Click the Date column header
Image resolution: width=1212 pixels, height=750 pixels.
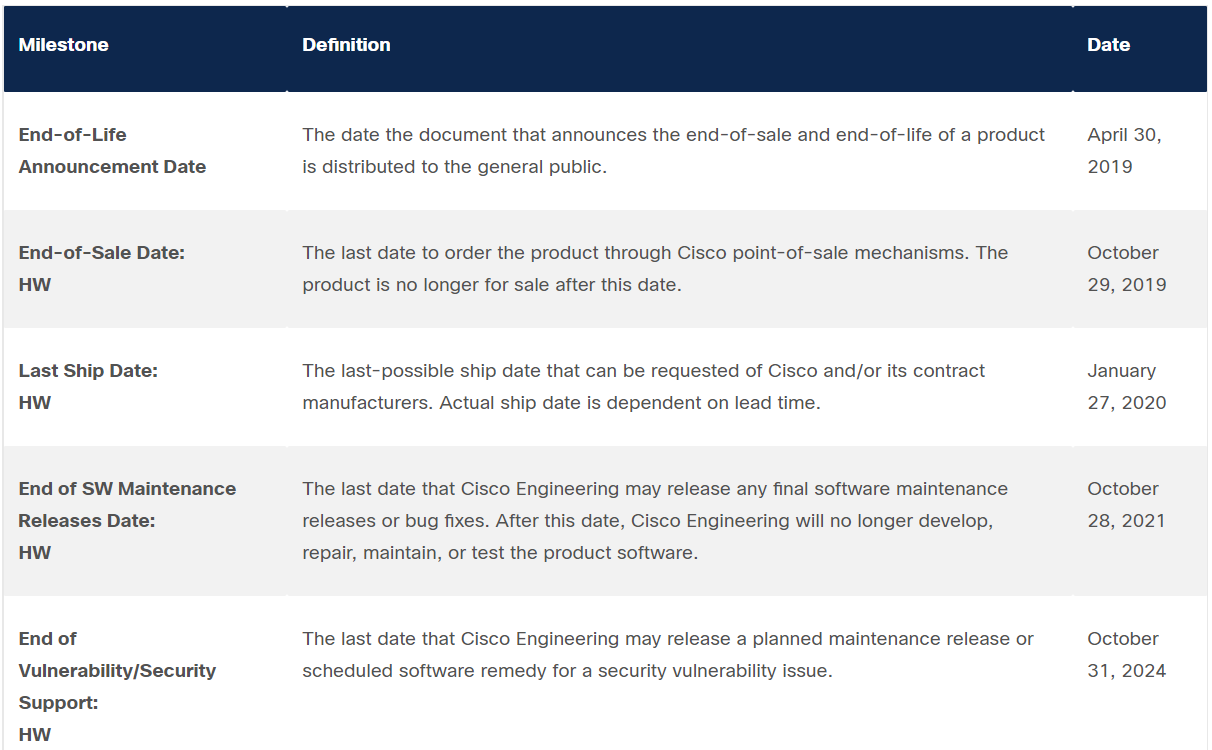(1109, 45)
